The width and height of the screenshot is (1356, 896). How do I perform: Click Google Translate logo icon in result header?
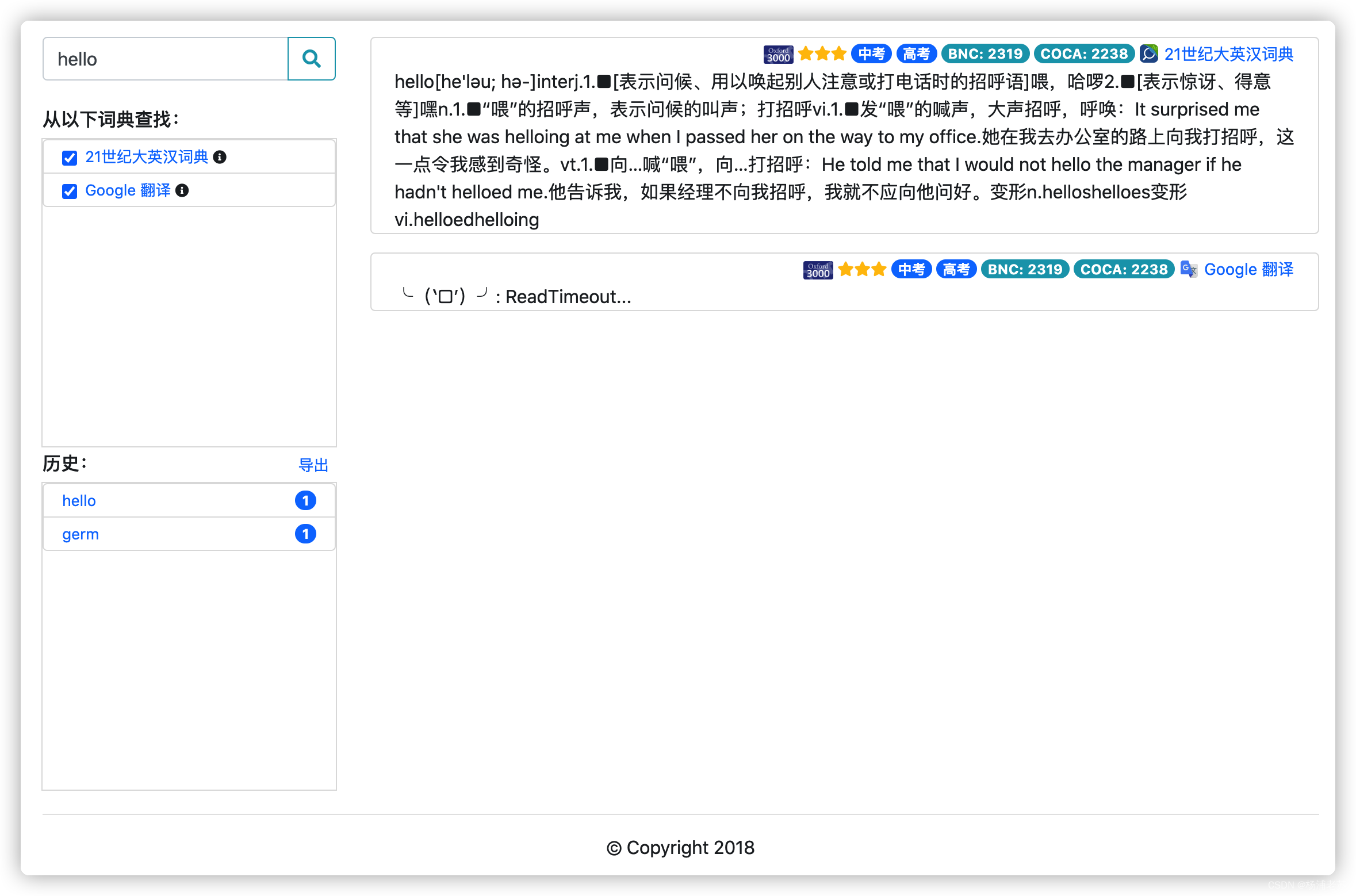pos(1188,269)
